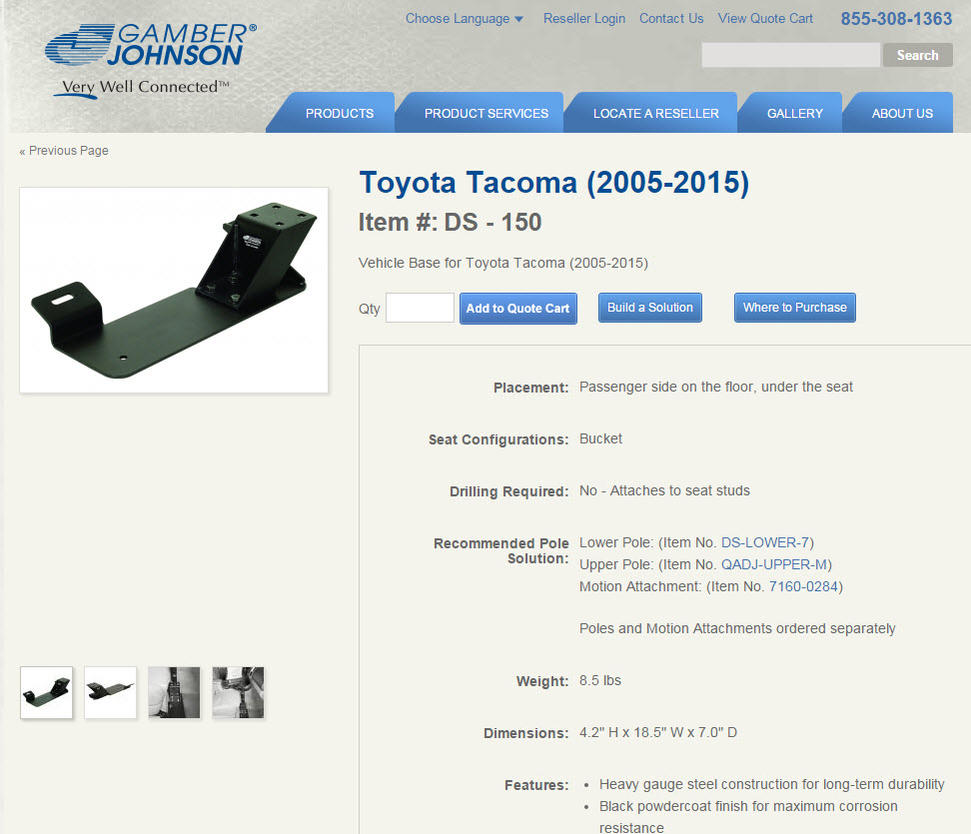Click the Where to Purchase button
Viewport: 971px width, 834px height.
(x=795, y=308)
